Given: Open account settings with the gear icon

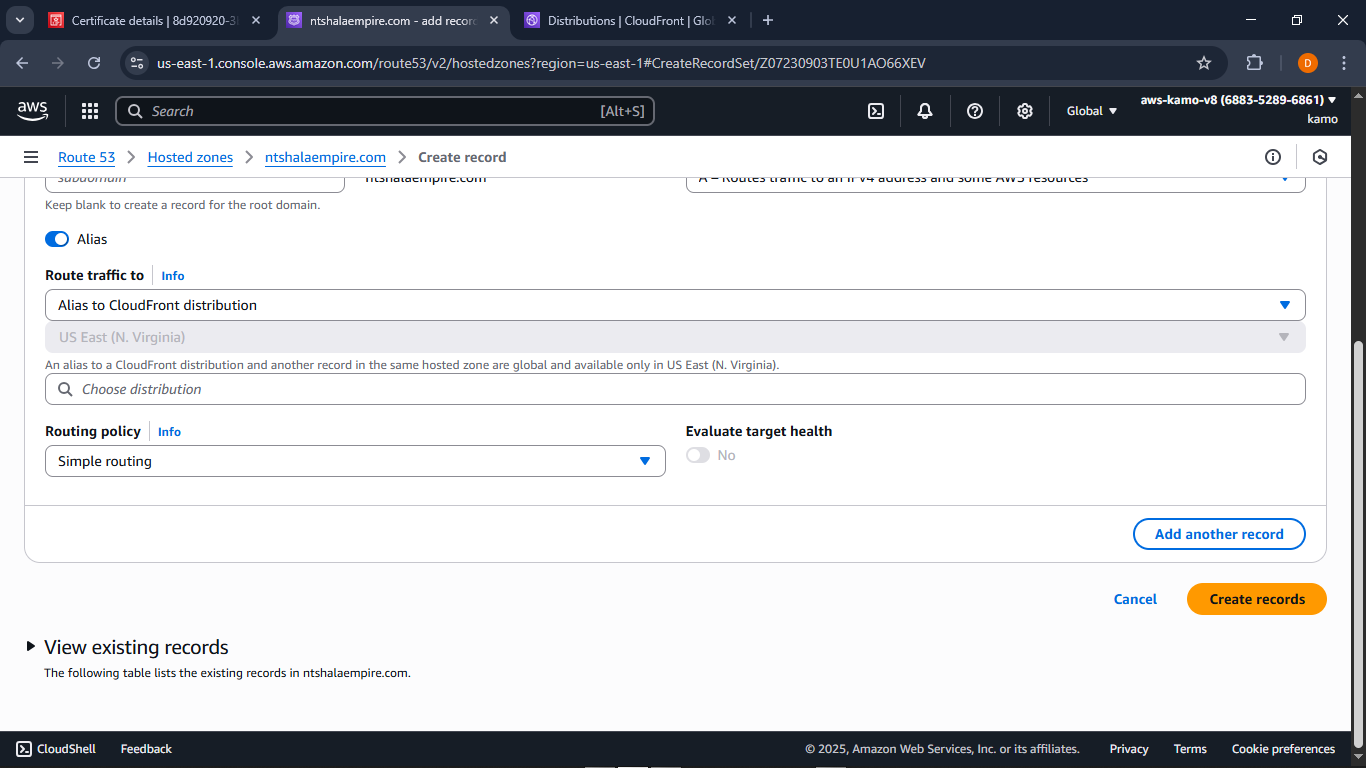Looking at the screenshot, I should coord(1024,111).
